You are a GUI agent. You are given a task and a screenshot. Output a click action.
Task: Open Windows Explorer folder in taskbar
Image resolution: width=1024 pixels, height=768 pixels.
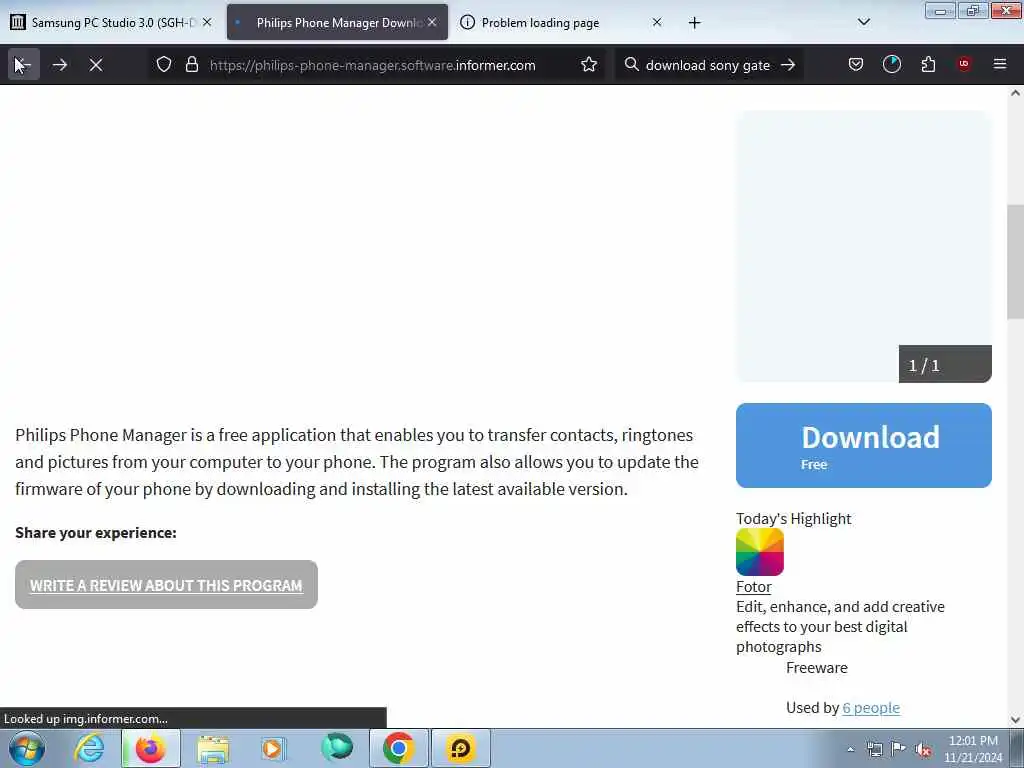tap(213, 748)
